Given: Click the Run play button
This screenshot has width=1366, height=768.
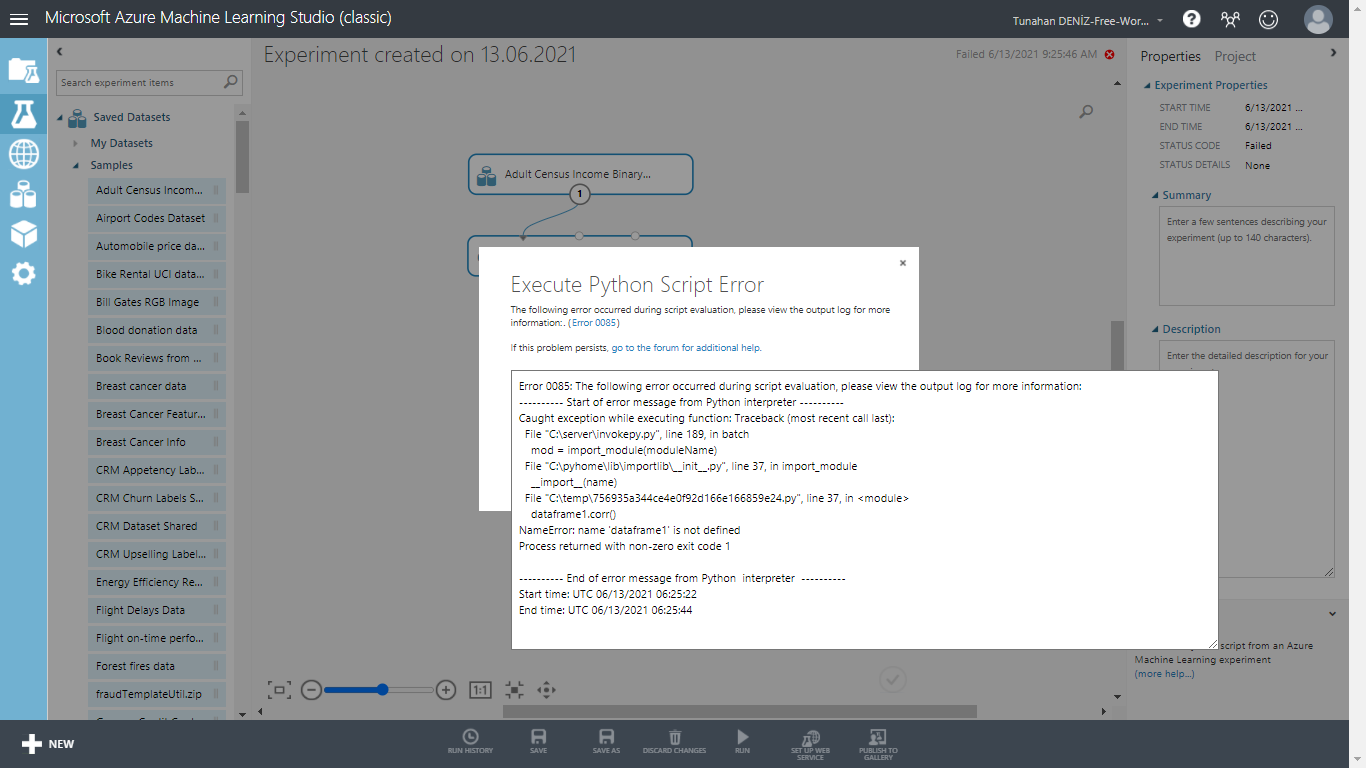Looking at the screenshot, I should (742, 742).
